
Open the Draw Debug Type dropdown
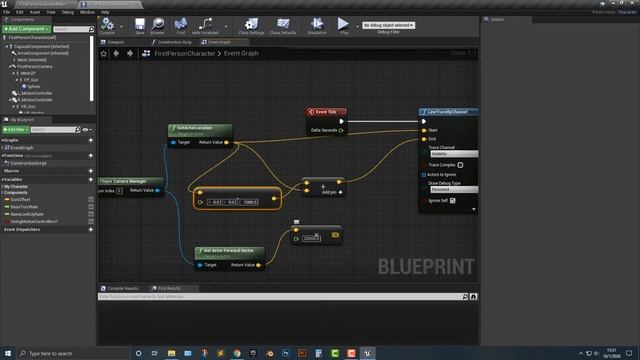pos(454,189)
